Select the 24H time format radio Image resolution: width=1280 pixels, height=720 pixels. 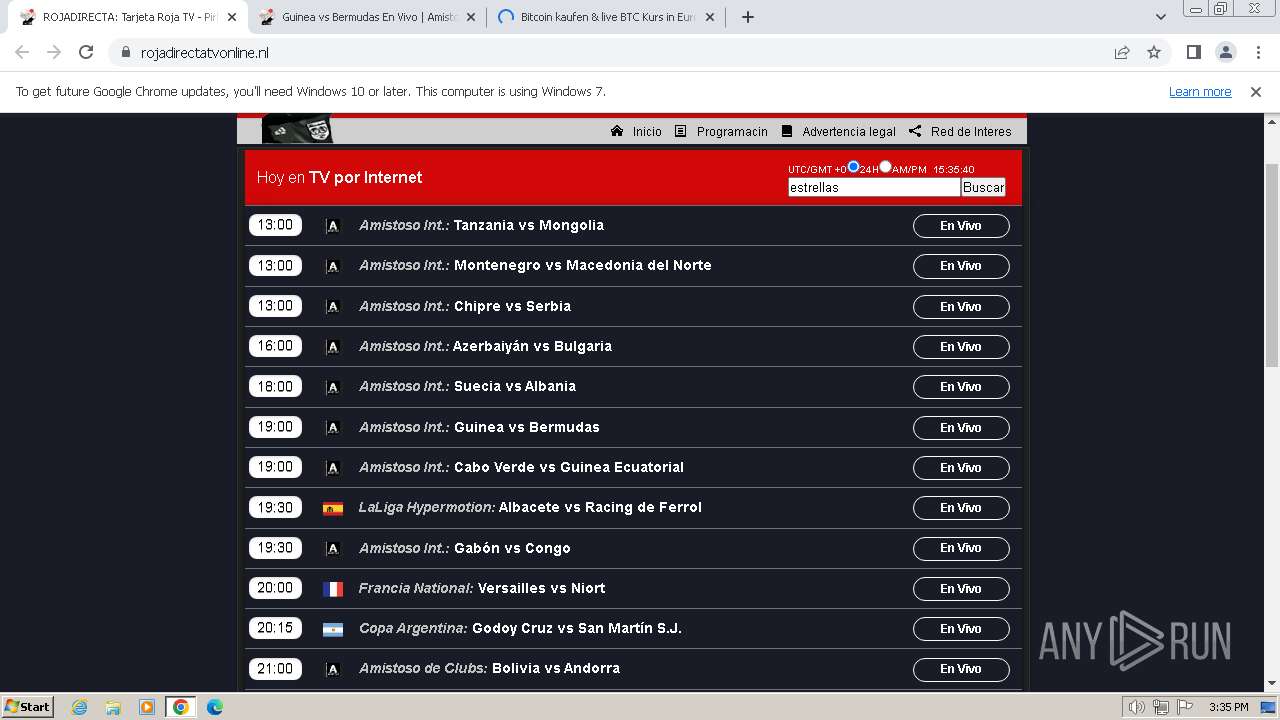click(853, 167)
